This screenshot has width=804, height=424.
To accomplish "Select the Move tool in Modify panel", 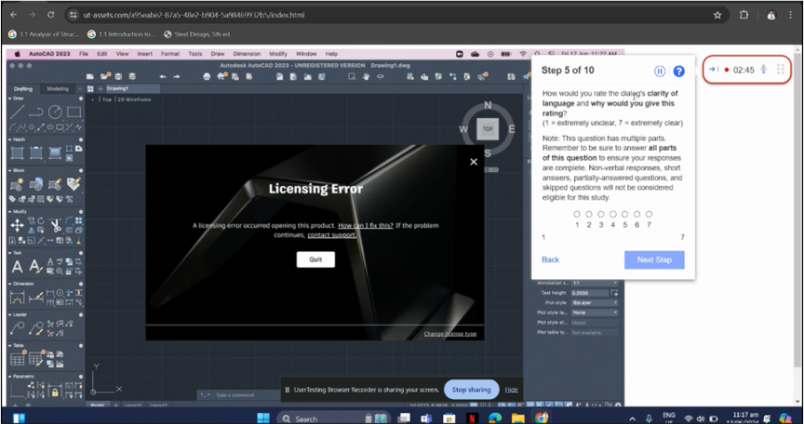I will [x=17, y=225].
